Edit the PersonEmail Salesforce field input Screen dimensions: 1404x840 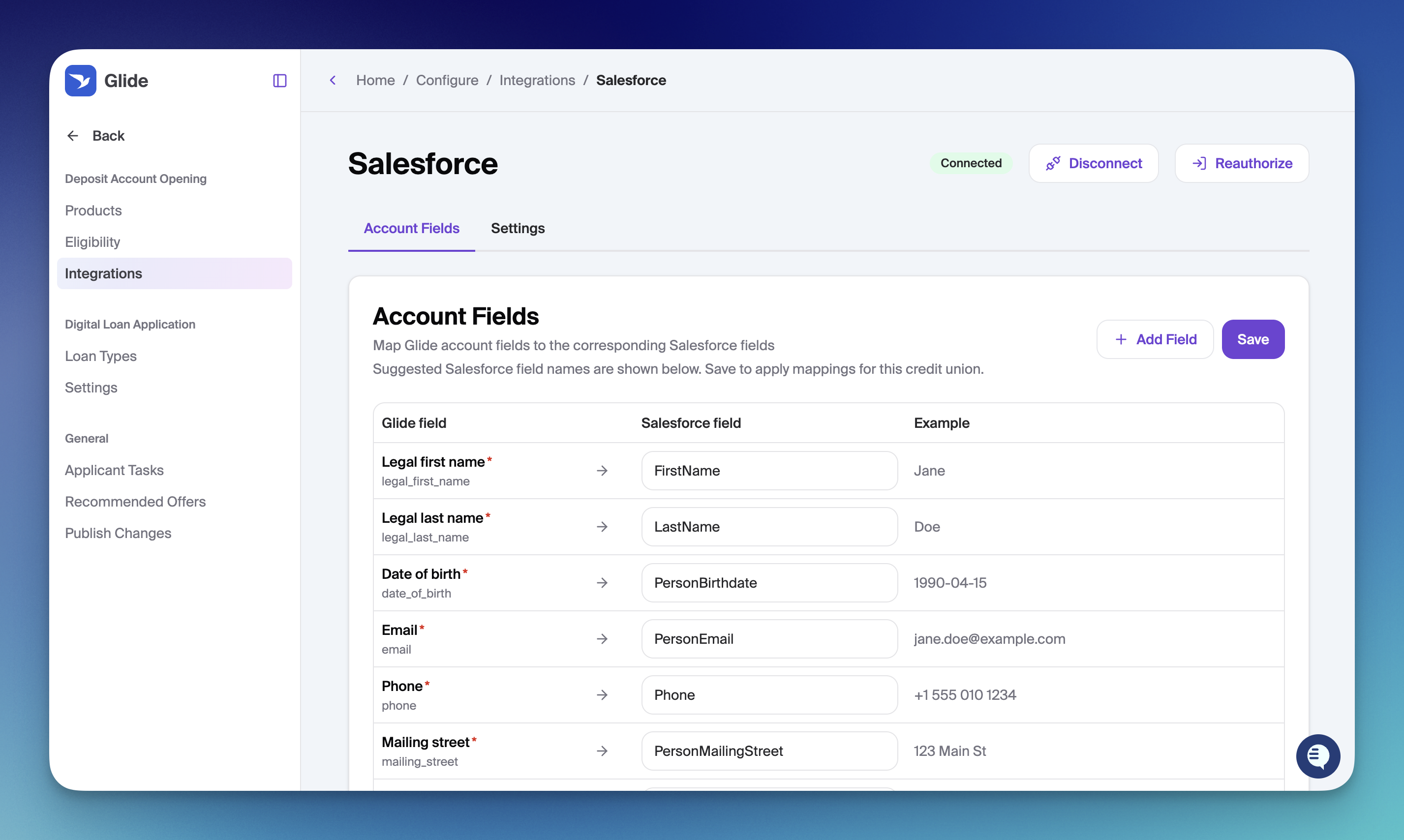pyautogui.click(x=769, y=639)
